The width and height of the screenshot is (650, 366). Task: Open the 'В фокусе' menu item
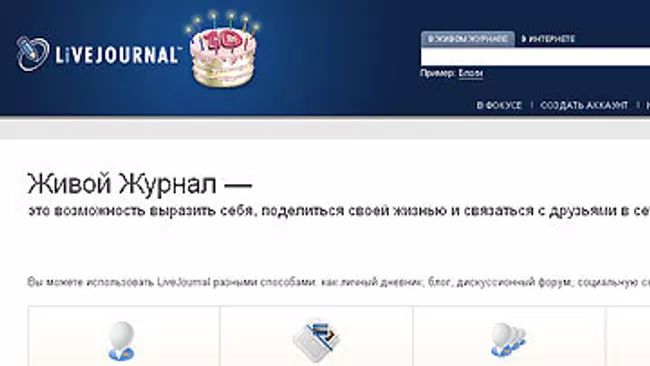pos(499,105)
